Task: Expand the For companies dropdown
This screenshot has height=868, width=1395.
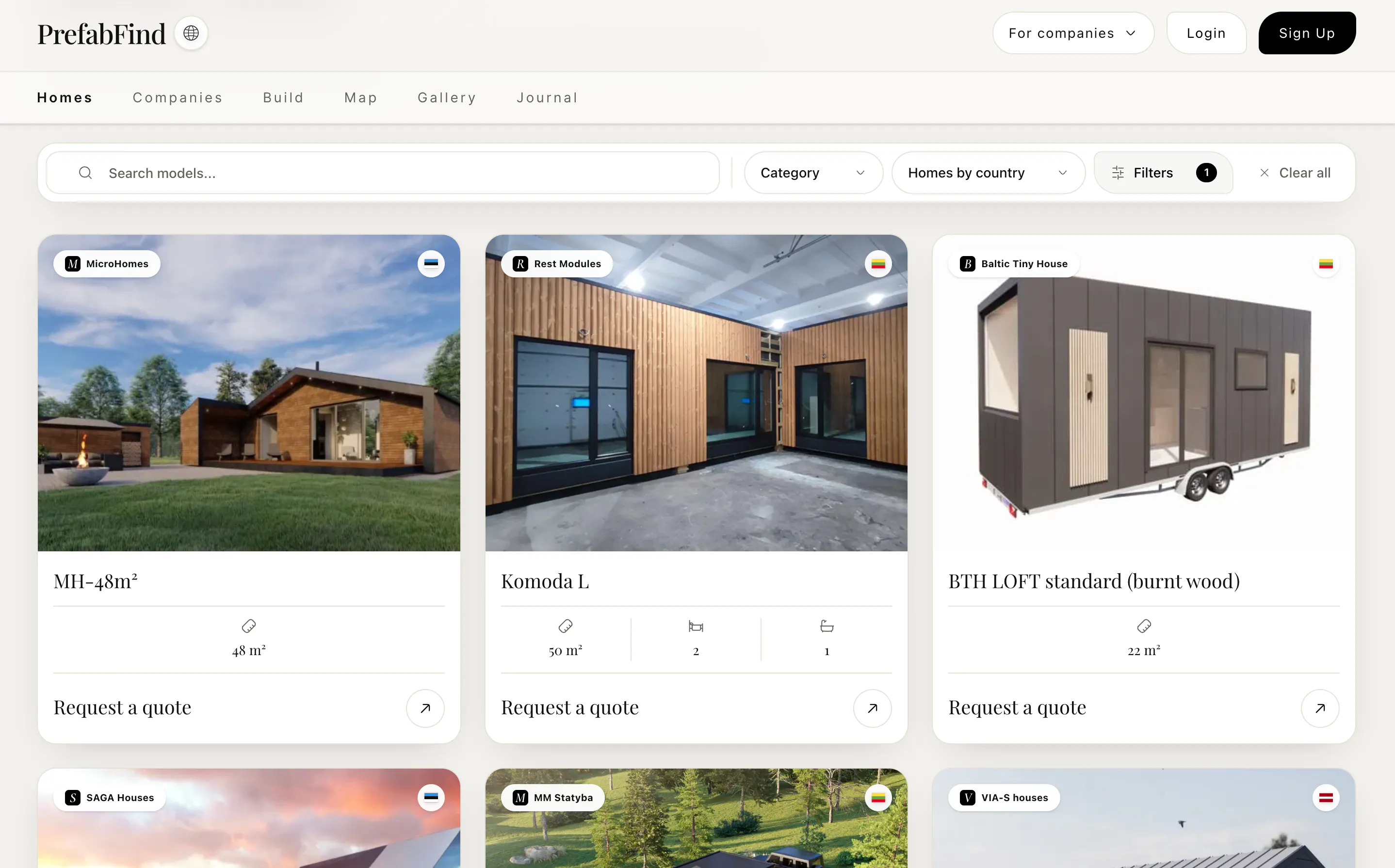Action: (x=1073, y=33)
